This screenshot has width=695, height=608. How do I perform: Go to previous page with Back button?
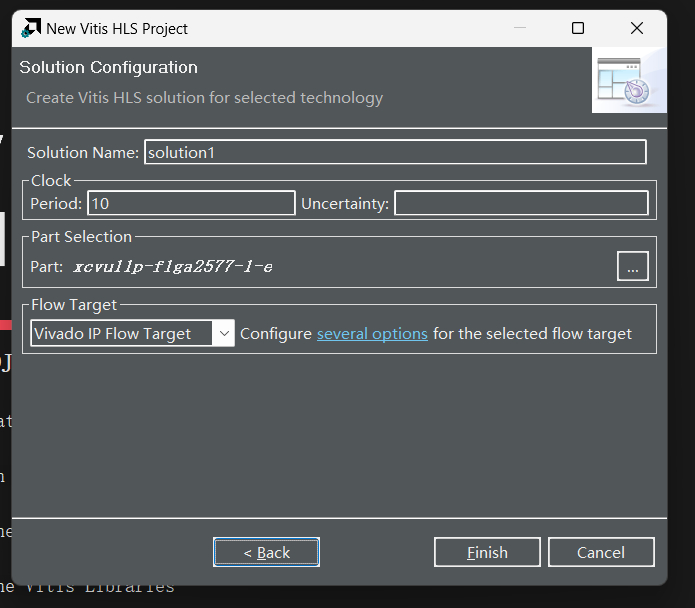coord(266,552)
